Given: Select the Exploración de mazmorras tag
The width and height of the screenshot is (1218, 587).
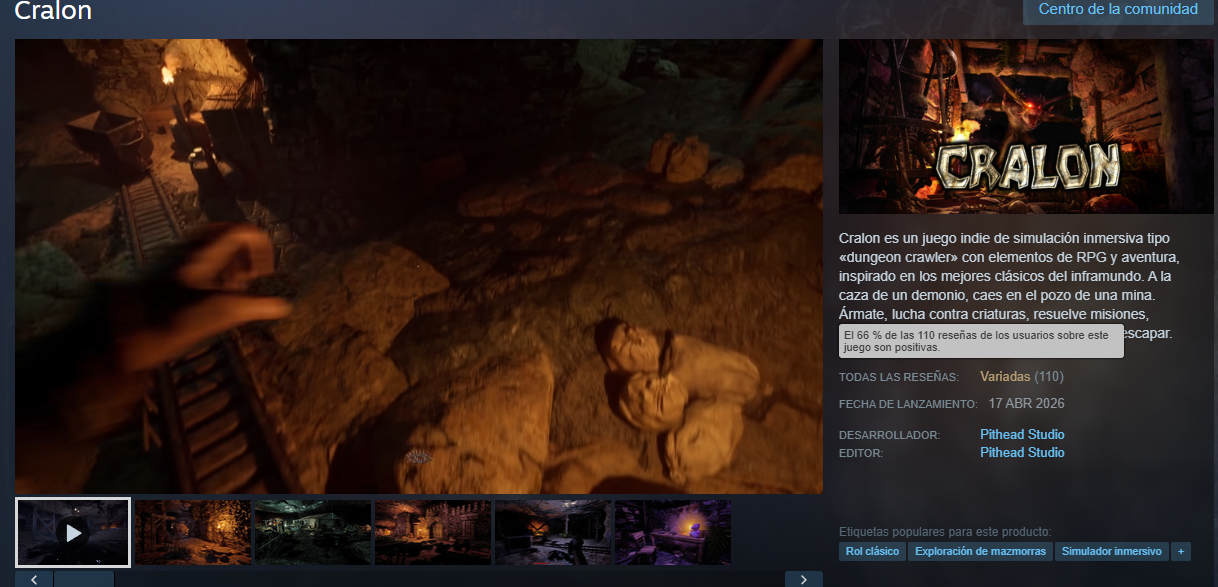Looking at the screenshot, I should (980, 551).
